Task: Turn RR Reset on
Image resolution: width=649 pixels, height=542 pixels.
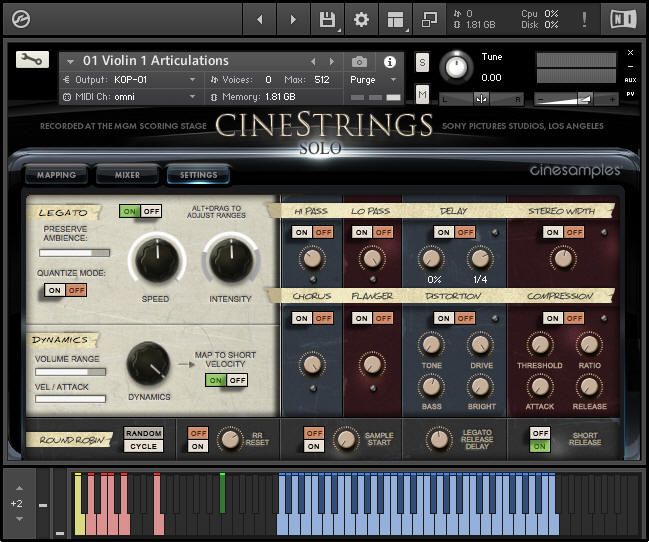Action: click(198, 446)
